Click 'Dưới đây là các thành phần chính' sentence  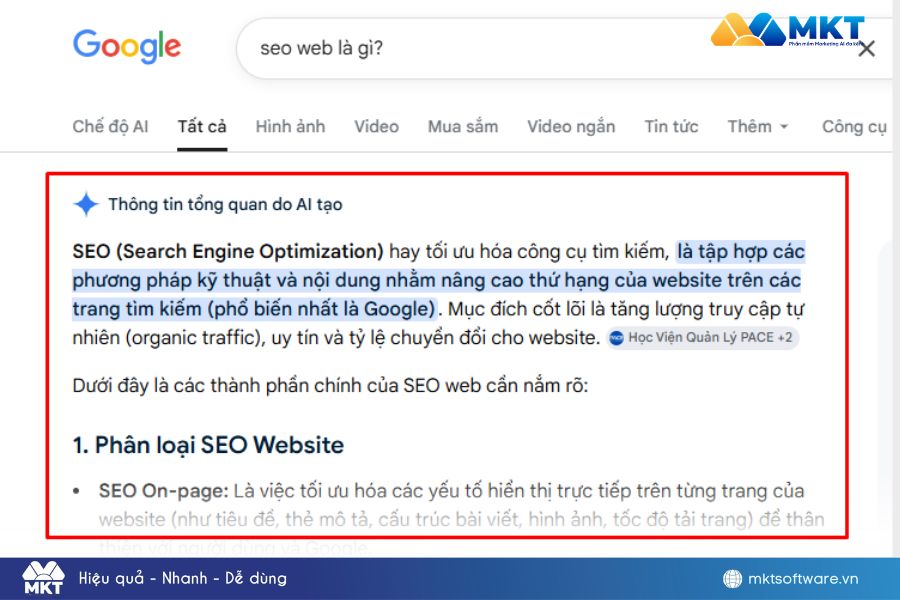(x=331, y=385)
